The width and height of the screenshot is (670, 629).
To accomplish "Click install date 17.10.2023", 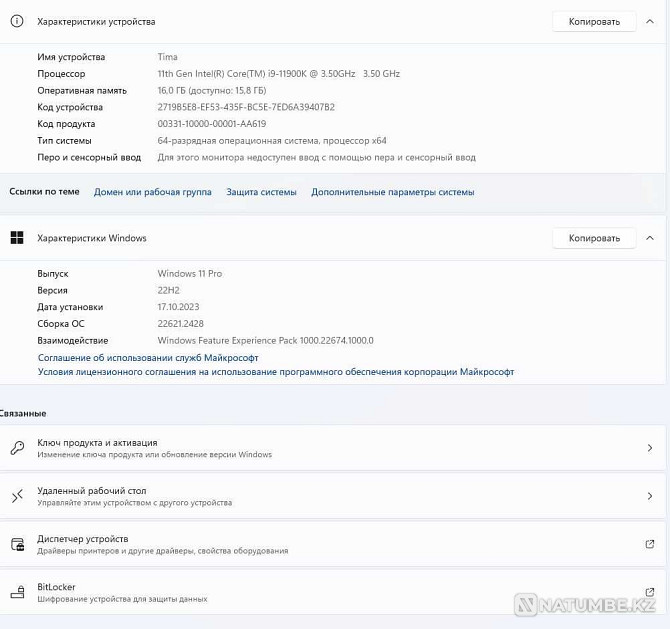I will 178,307.
